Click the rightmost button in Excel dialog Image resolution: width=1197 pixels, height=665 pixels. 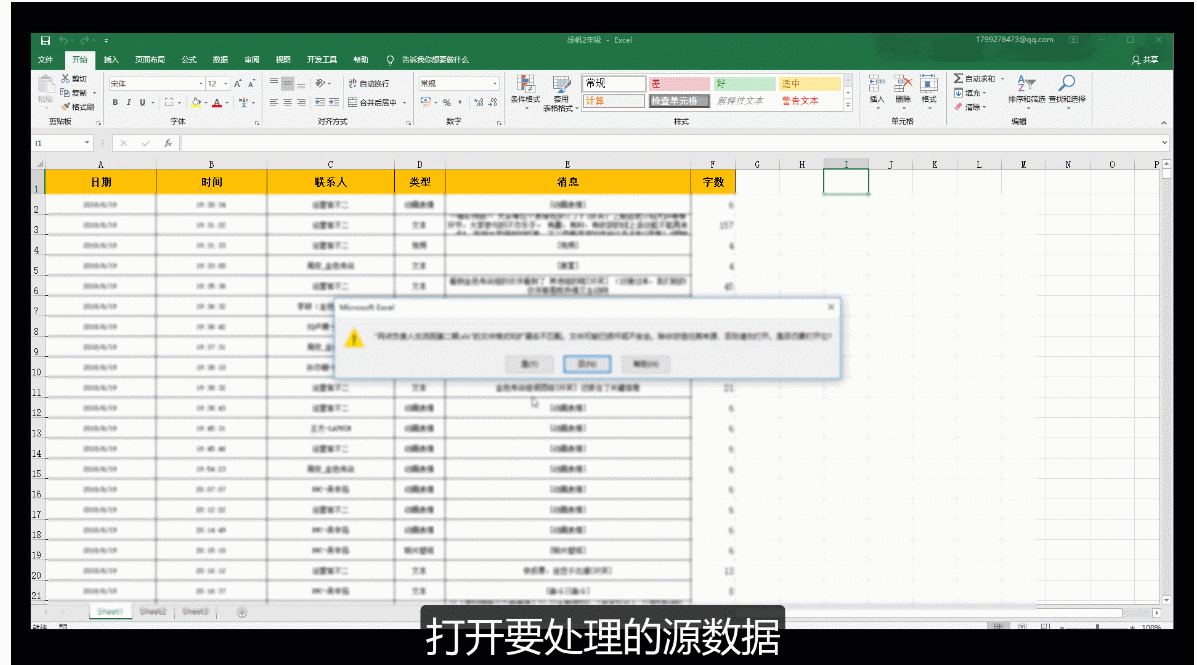pyautogui.click(x=645, y=364)
